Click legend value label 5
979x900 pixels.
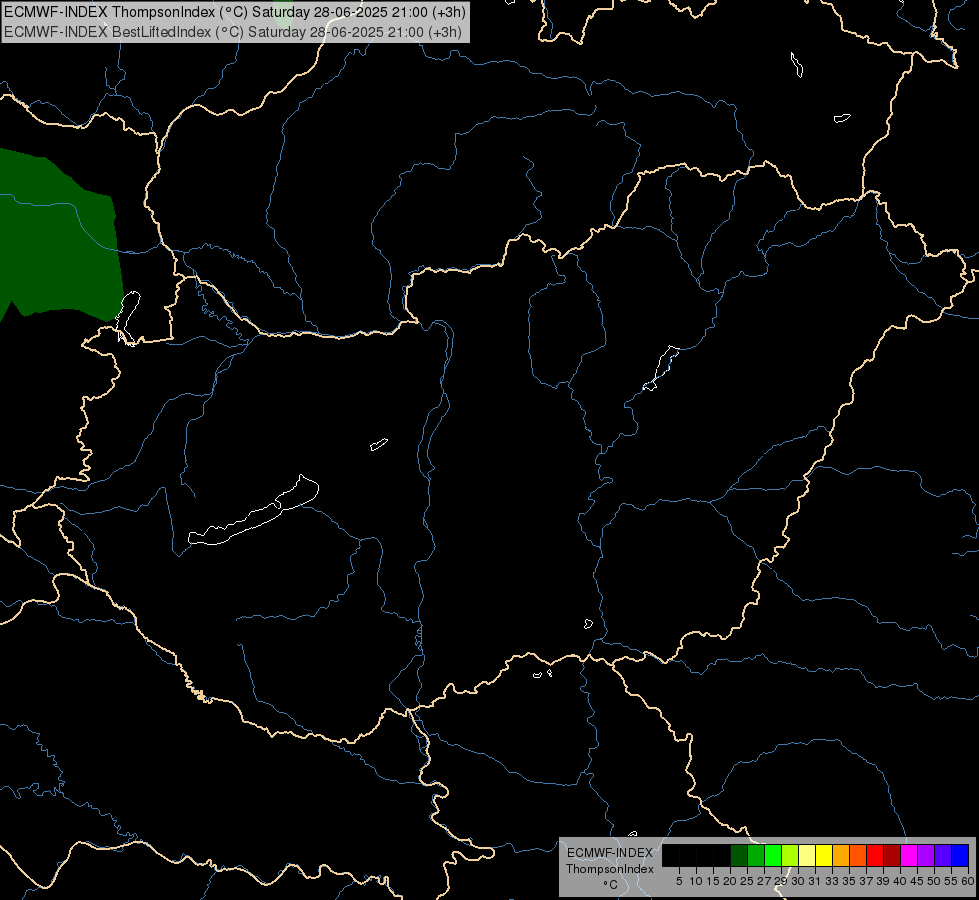[679, 881]
